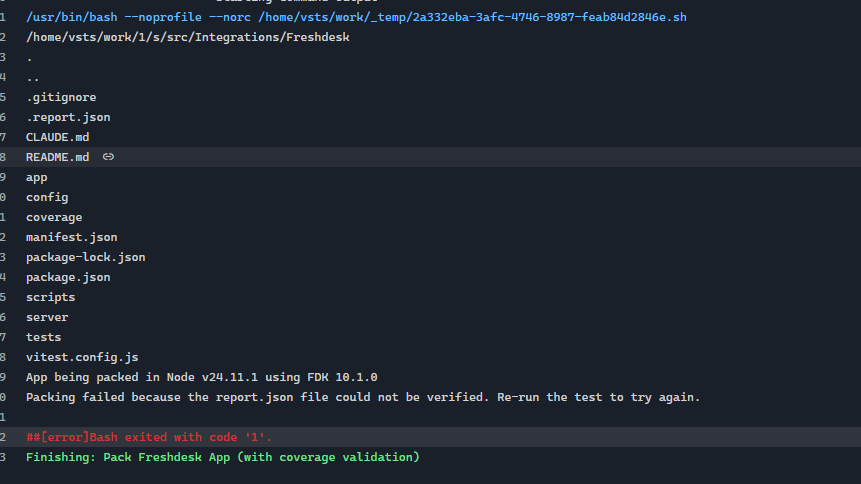Select the Node v24.11.1 packing line
861x484 pixels.
(x=201, y=377)
